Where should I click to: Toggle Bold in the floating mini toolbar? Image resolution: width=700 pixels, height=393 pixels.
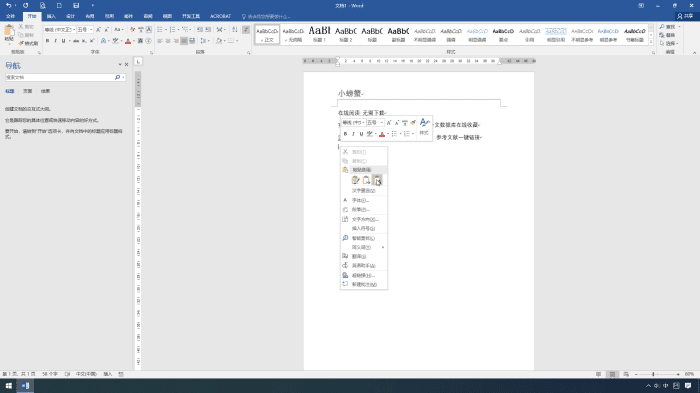coord(345,134)
